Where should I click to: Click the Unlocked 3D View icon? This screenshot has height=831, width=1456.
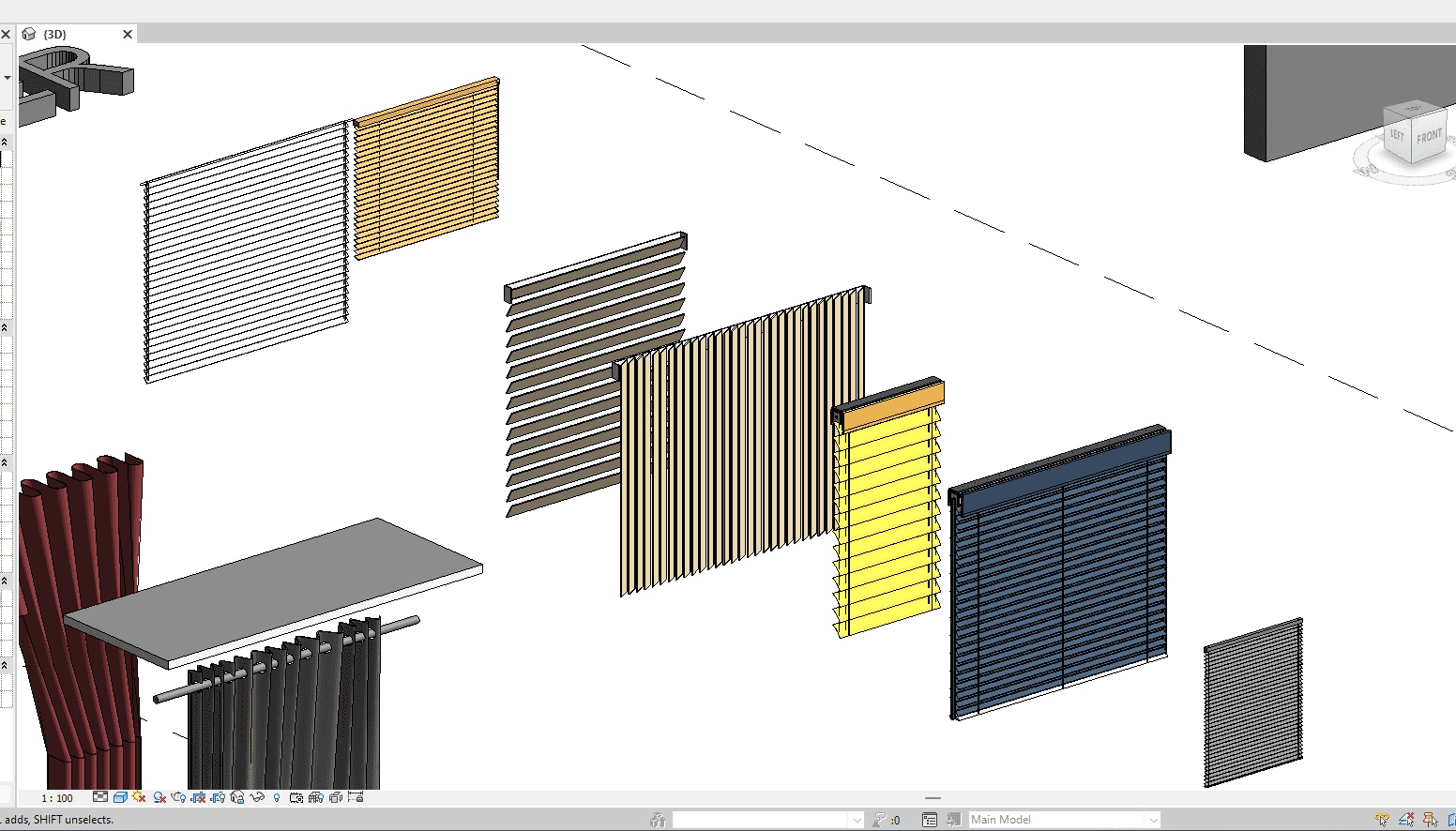237,797
